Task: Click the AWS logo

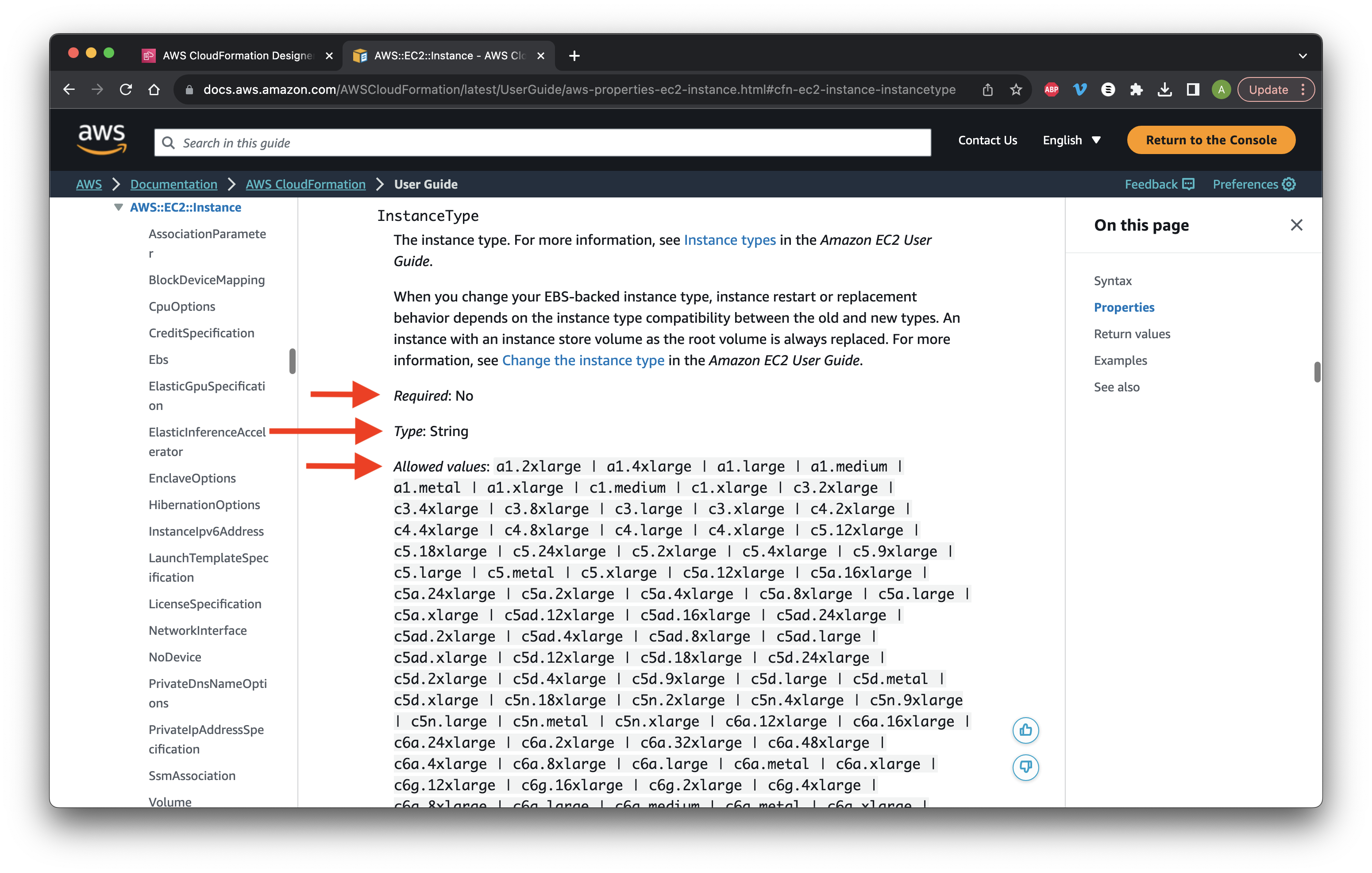Action: click(101, 139)
